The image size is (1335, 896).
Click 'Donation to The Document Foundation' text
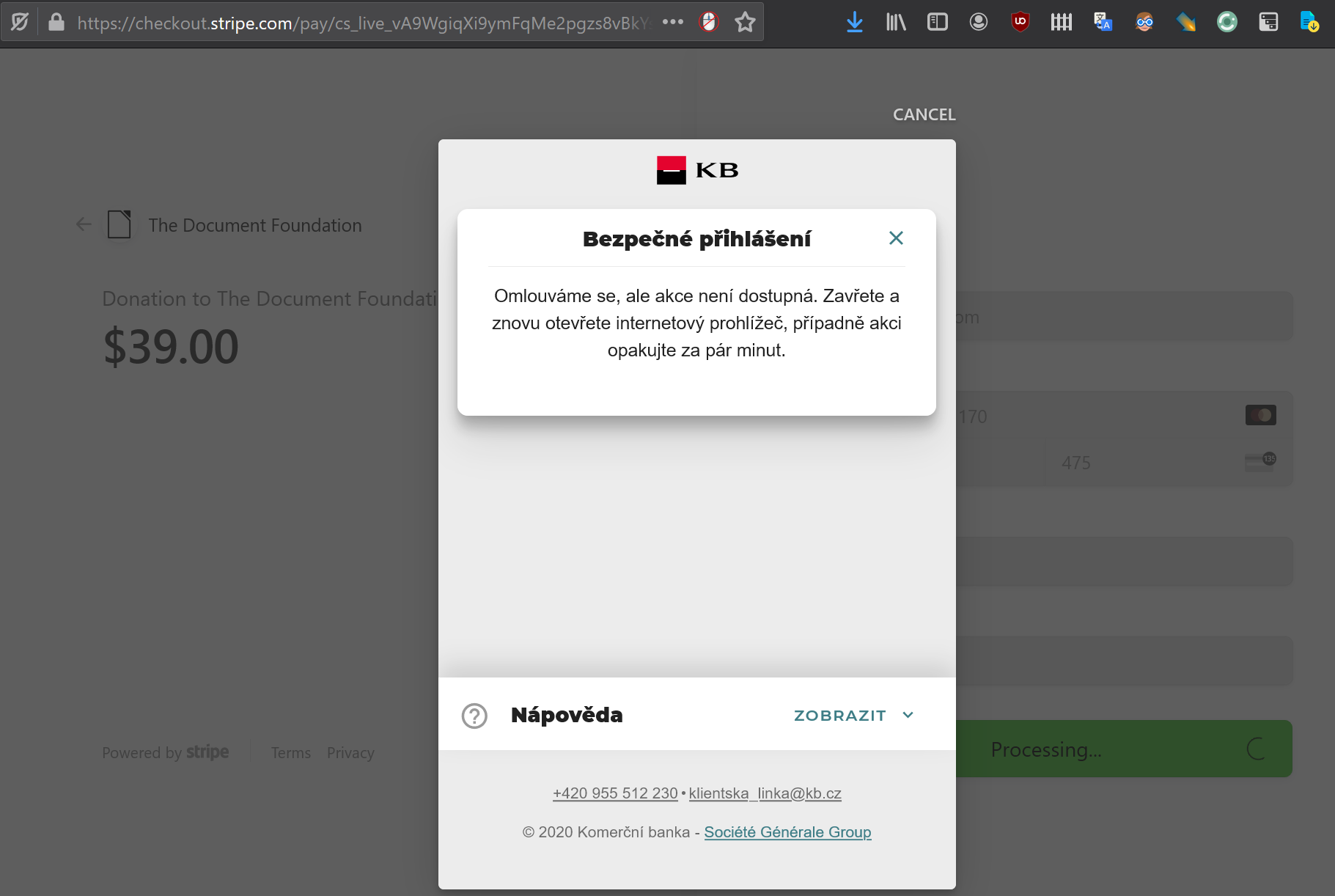[x=271, y=298]
